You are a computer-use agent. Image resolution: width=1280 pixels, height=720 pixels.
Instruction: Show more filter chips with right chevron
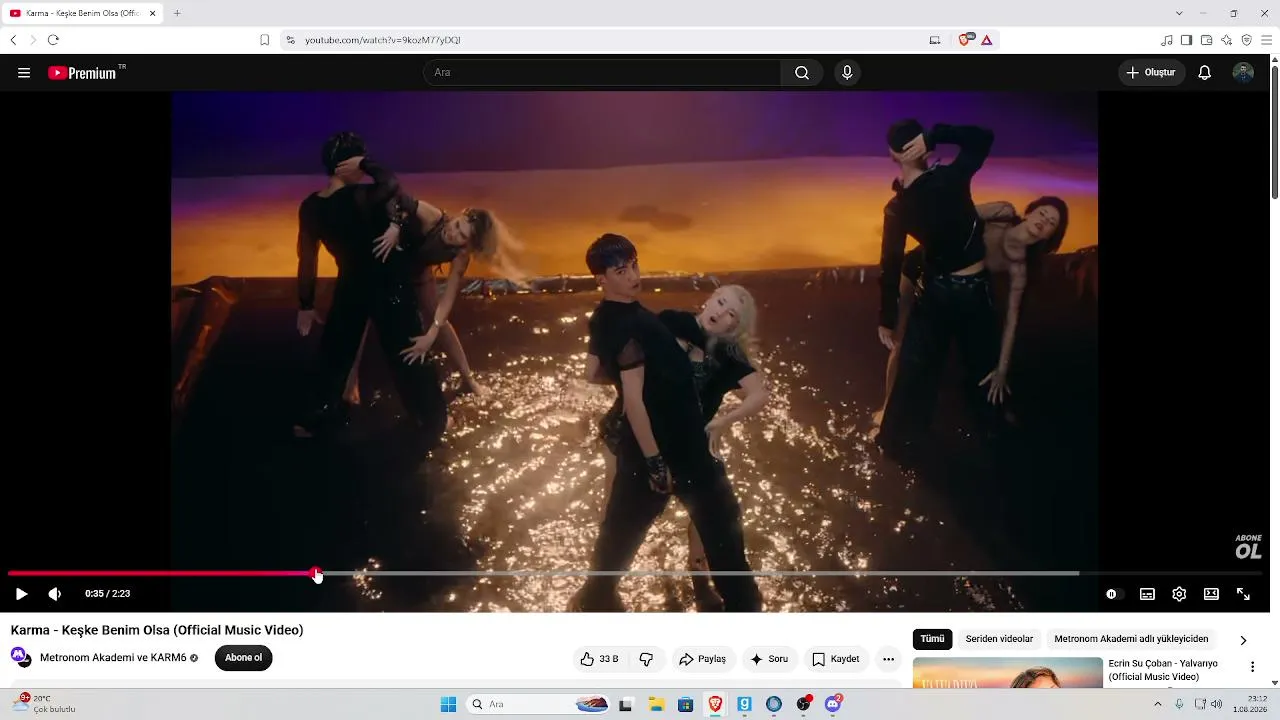(1243, 640)
